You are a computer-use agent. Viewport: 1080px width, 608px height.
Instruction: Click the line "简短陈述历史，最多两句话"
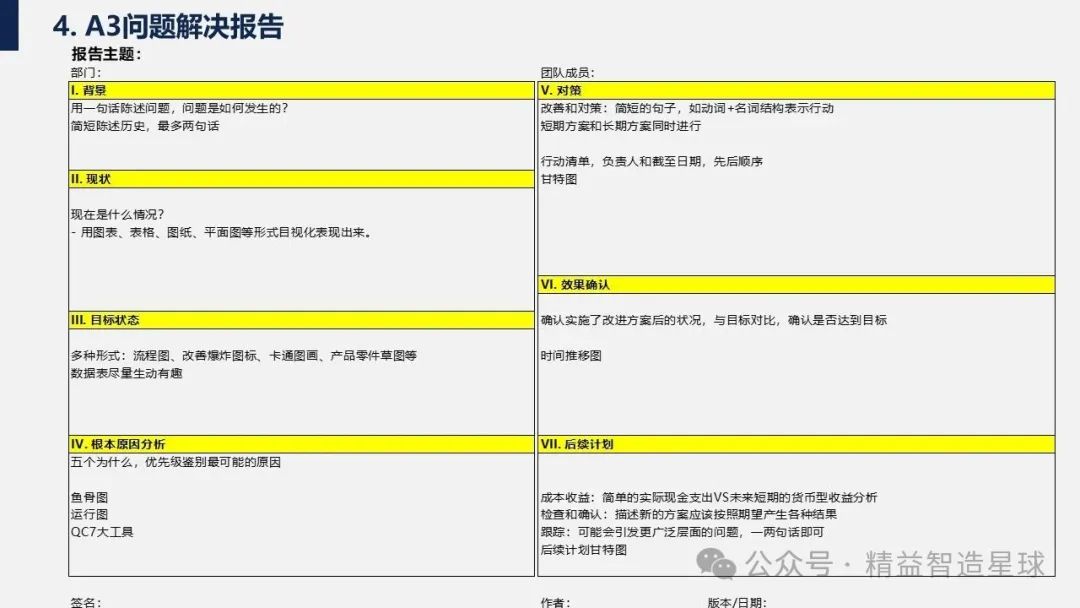pos(145,126)
